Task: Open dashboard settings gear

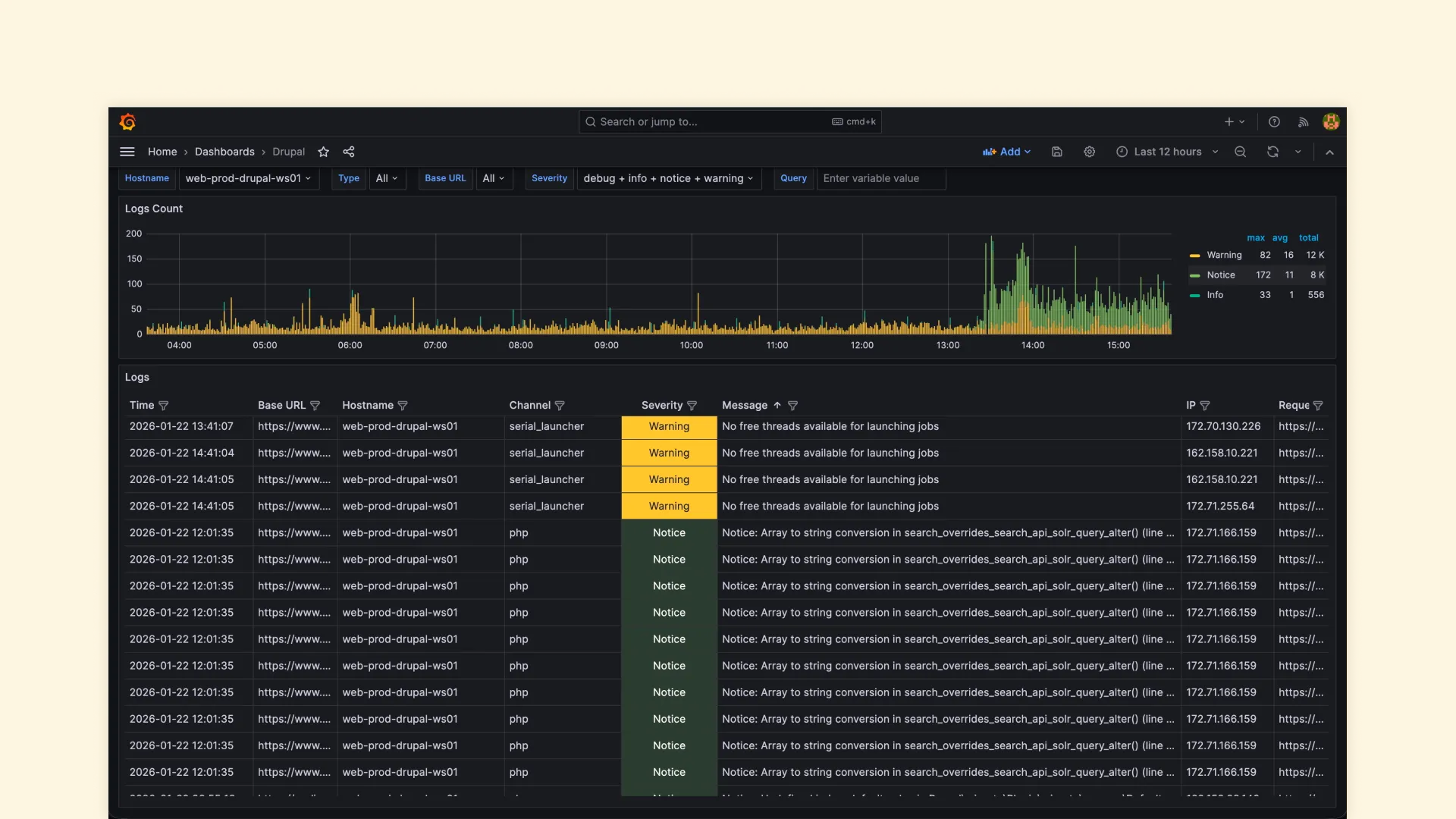Action: [x=1090, y=152]
